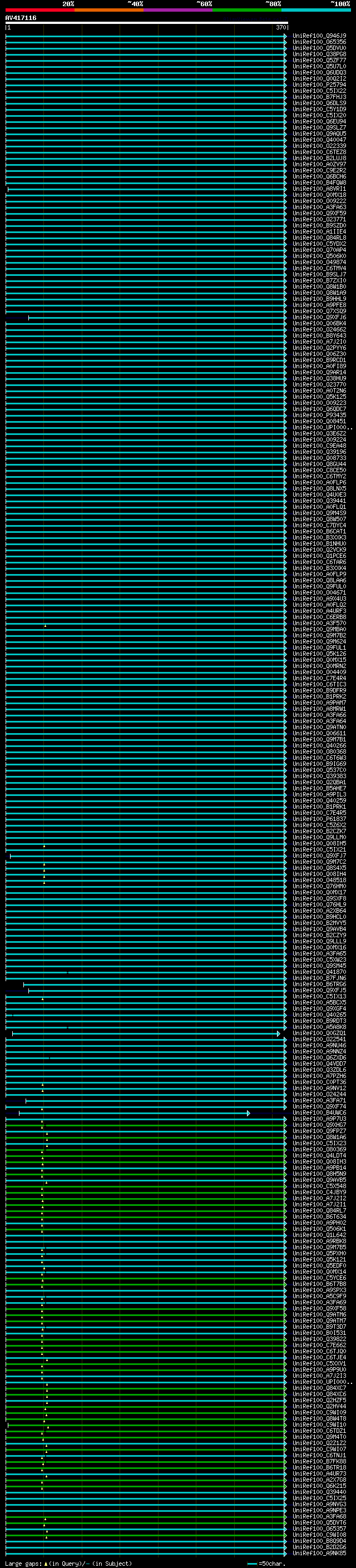Select hit label UniRef100_Q9LLM0

pyautogui.click(x=319, y=837)
